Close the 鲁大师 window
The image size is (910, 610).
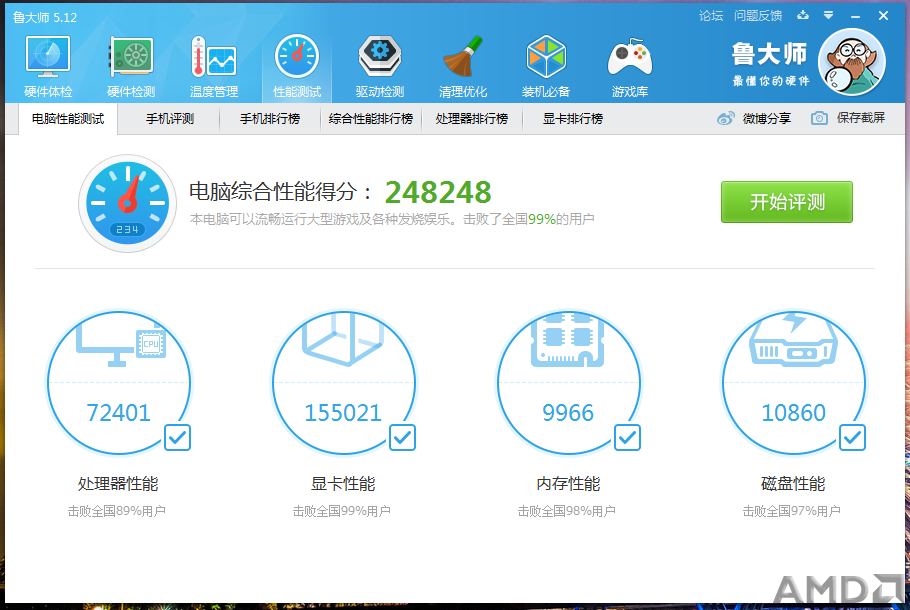coord(883,16)
